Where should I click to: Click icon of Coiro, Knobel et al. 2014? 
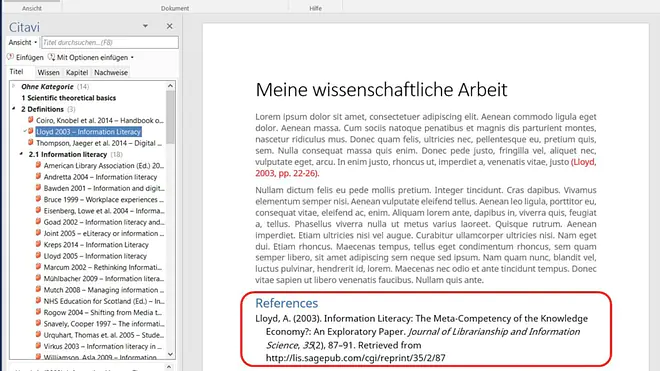pos(30,120)
